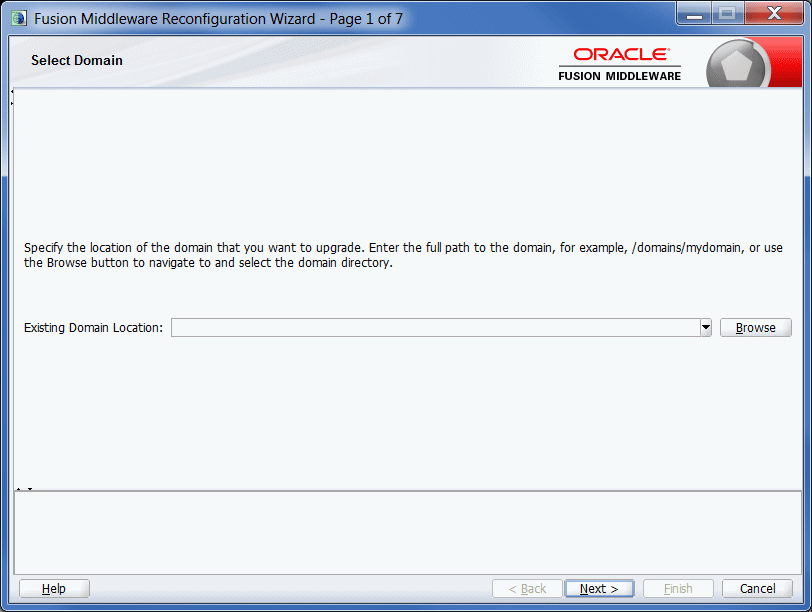Cancel the Reconfiguration Wizard
Image resolution: width=812 pixels, height=612 pixels.
click(x=757, y=589)
